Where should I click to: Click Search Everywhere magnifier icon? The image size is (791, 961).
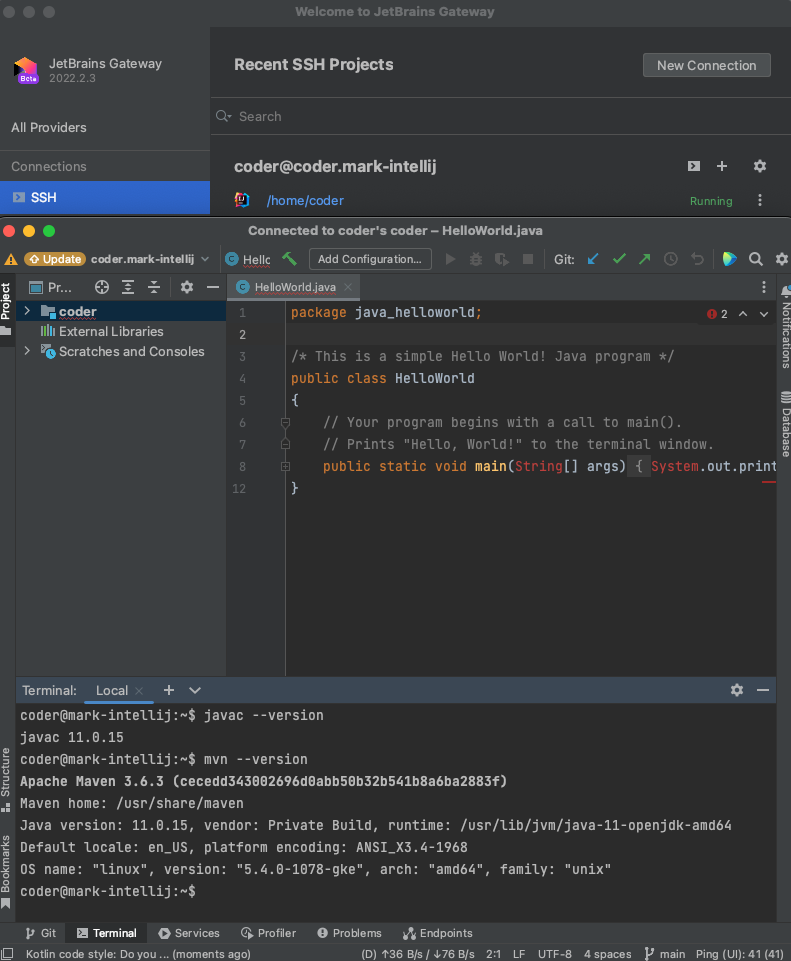click(756, 259)
